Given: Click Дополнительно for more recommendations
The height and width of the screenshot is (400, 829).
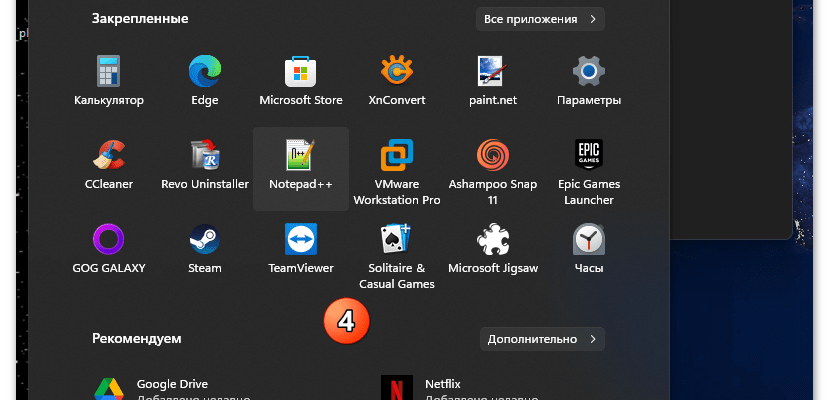Looking at the screenshot, I should pos(542,339).
